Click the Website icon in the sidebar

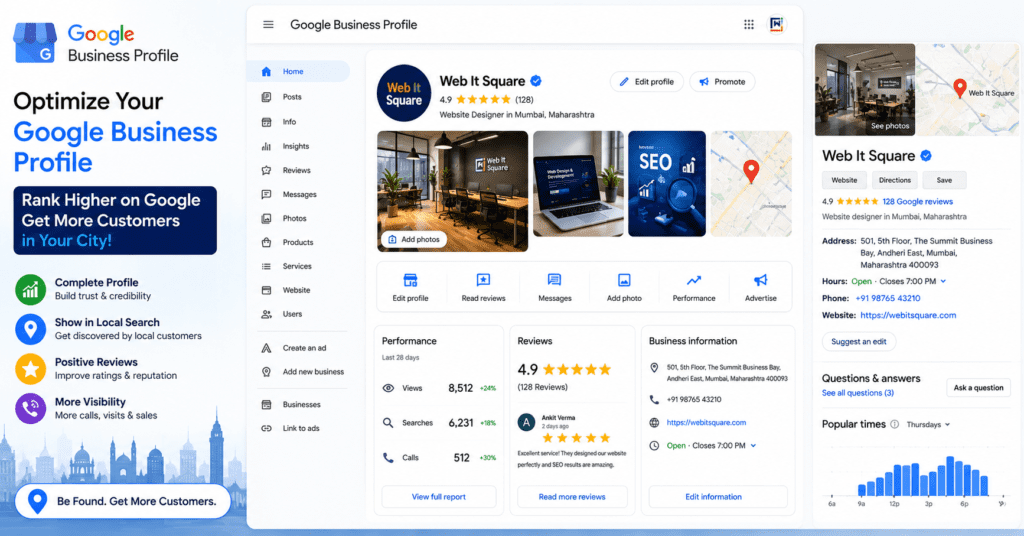click(266, 290)
